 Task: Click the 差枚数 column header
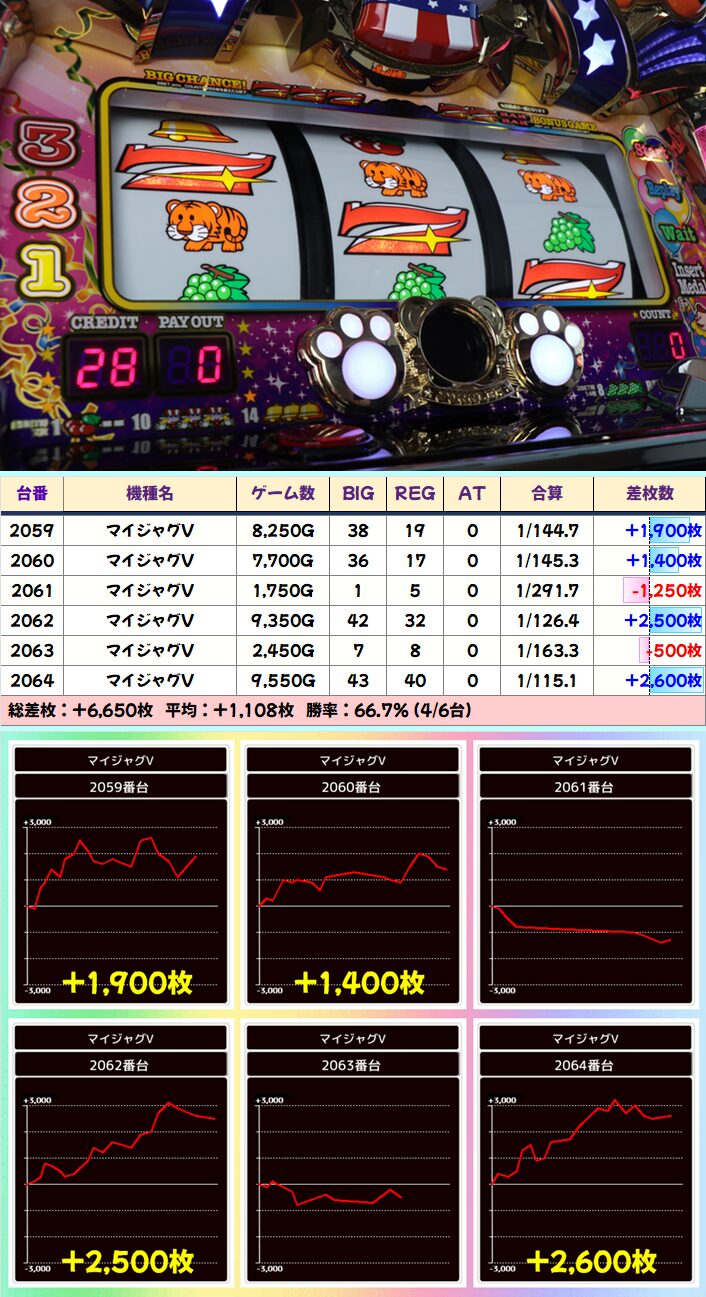point(649,493)
